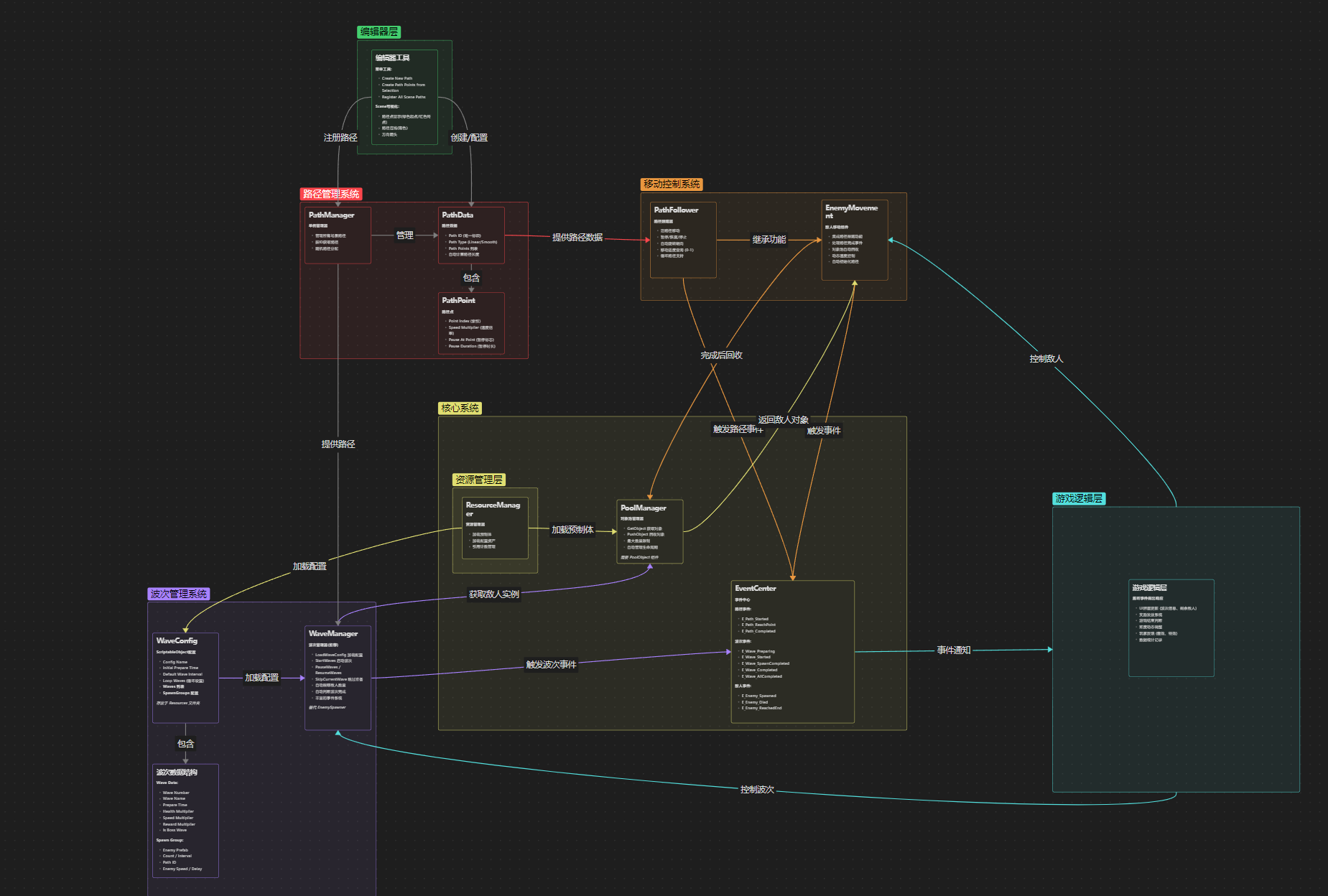The image size is (1328, 896).
Task: Click the 控制敌人 edge label
Action: click(1046, 358)
